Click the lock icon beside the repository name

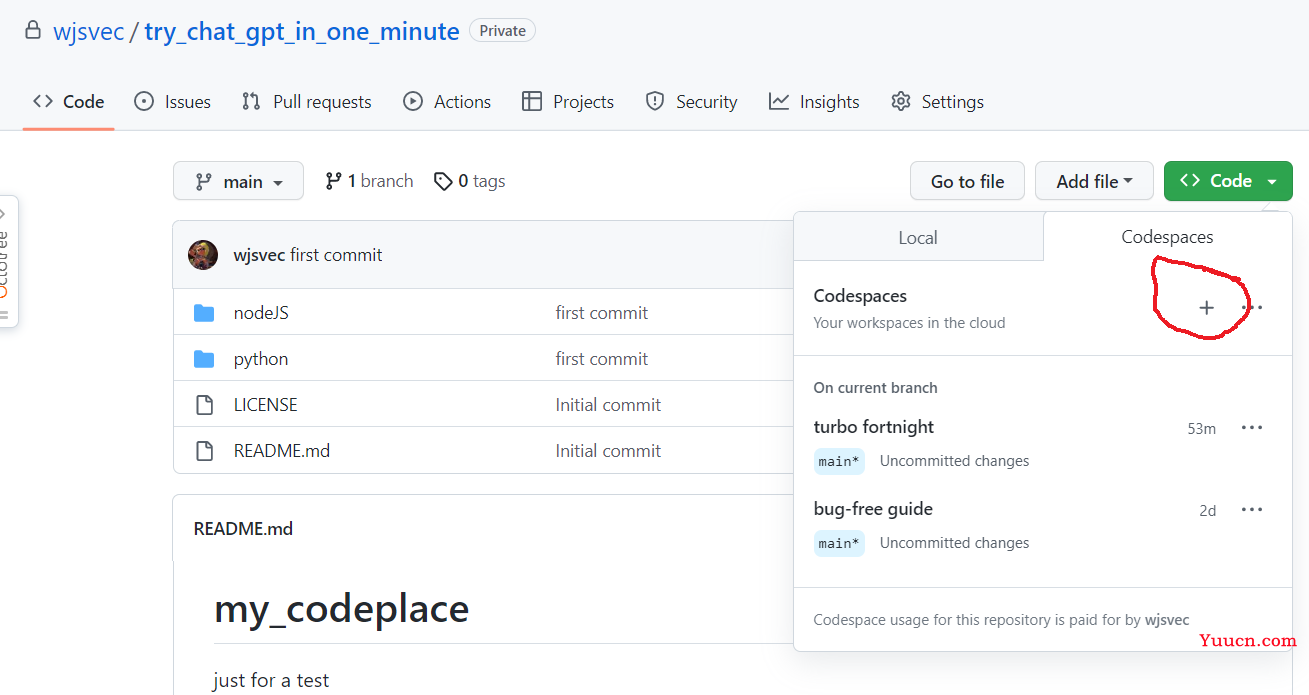point(33,30)
